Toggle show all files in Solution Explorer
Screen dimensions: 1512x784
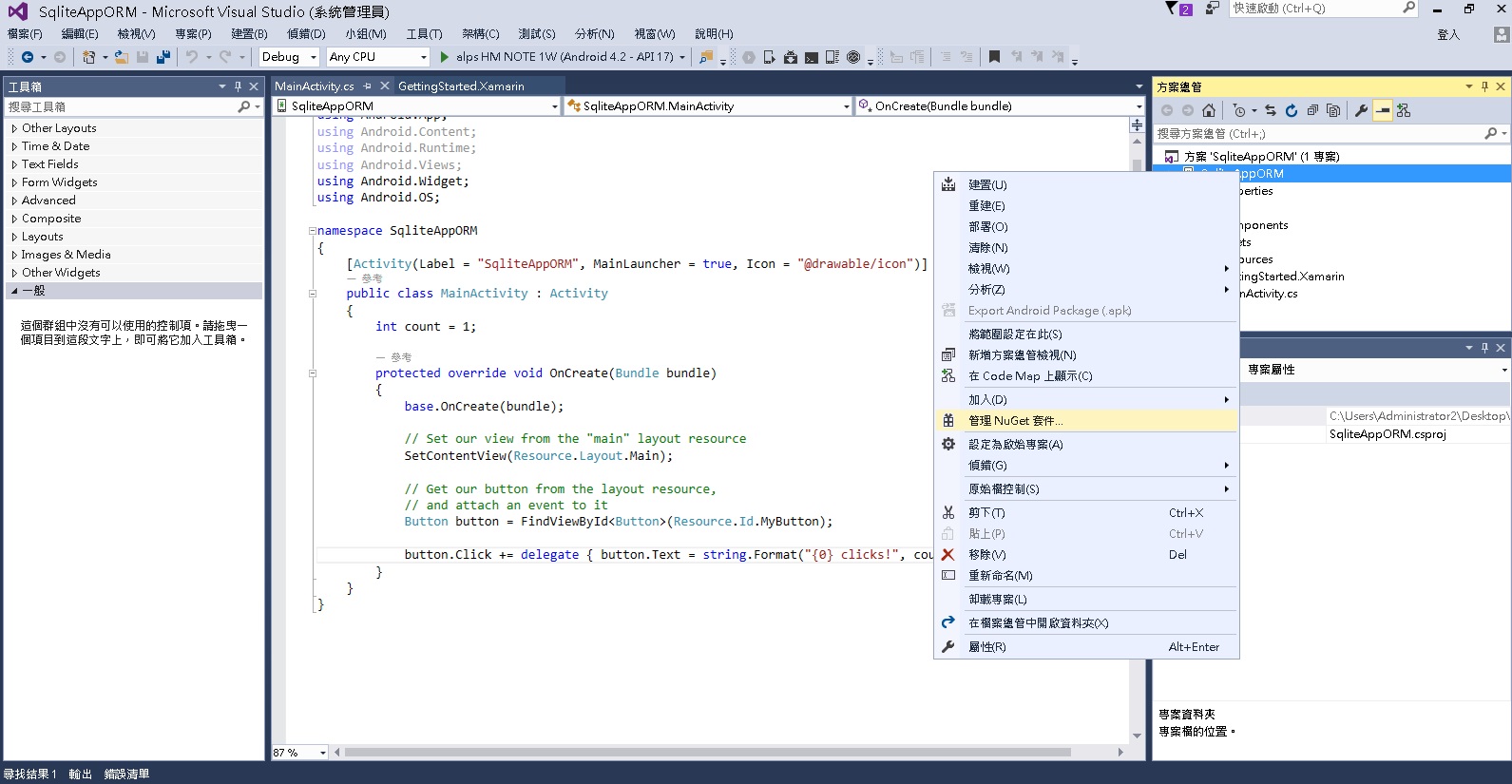click(1333, 110)
